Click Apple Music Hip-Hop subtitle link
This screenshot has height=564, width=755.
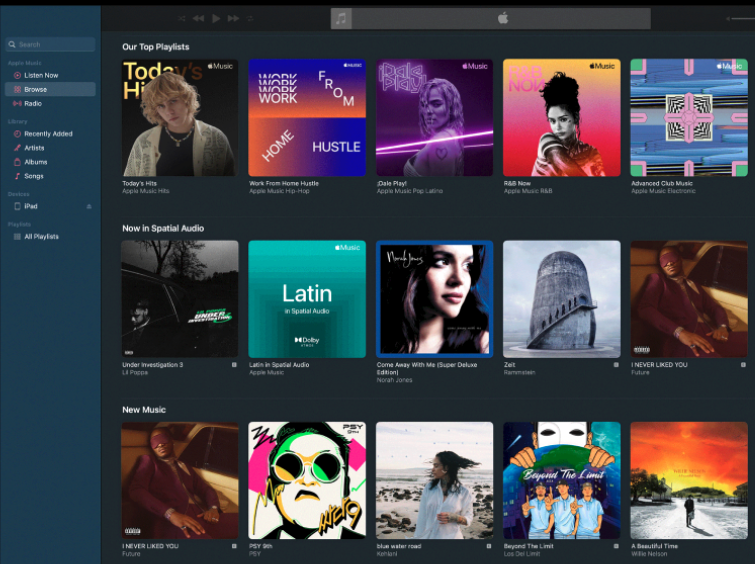(x=279, y=191)
